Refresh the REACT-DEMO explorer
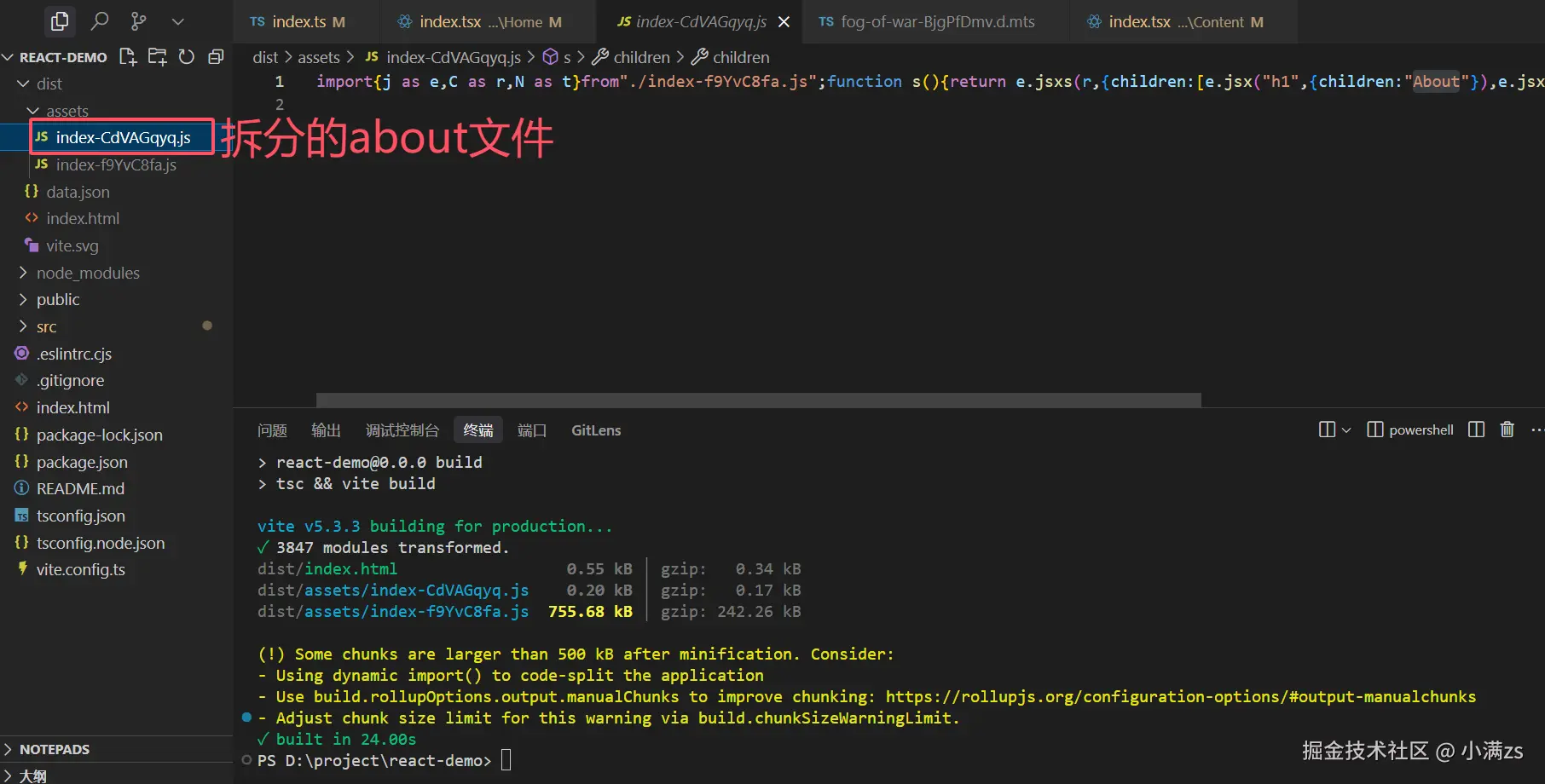The height and width of the screenshot is (784, 1545). point(187,57)
